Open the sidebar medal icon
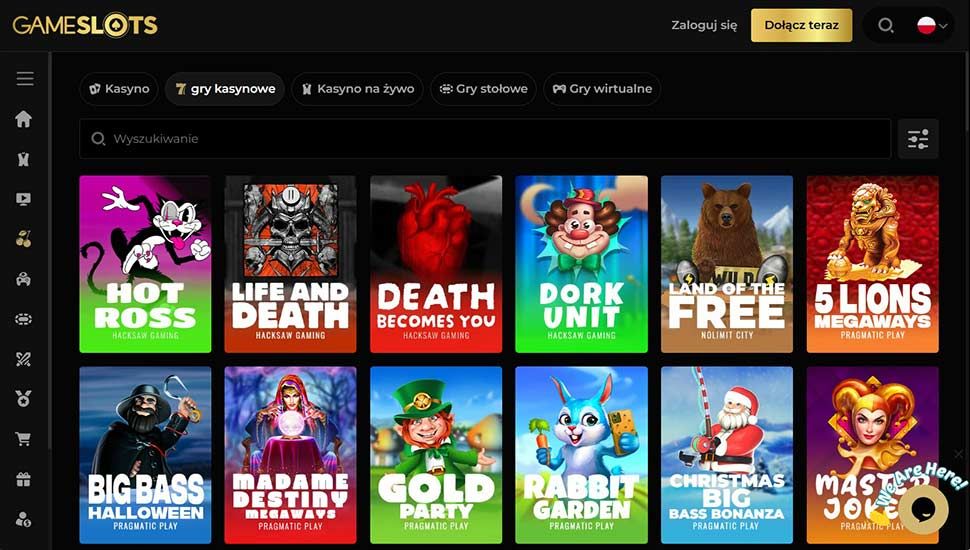 pos(24,399)
